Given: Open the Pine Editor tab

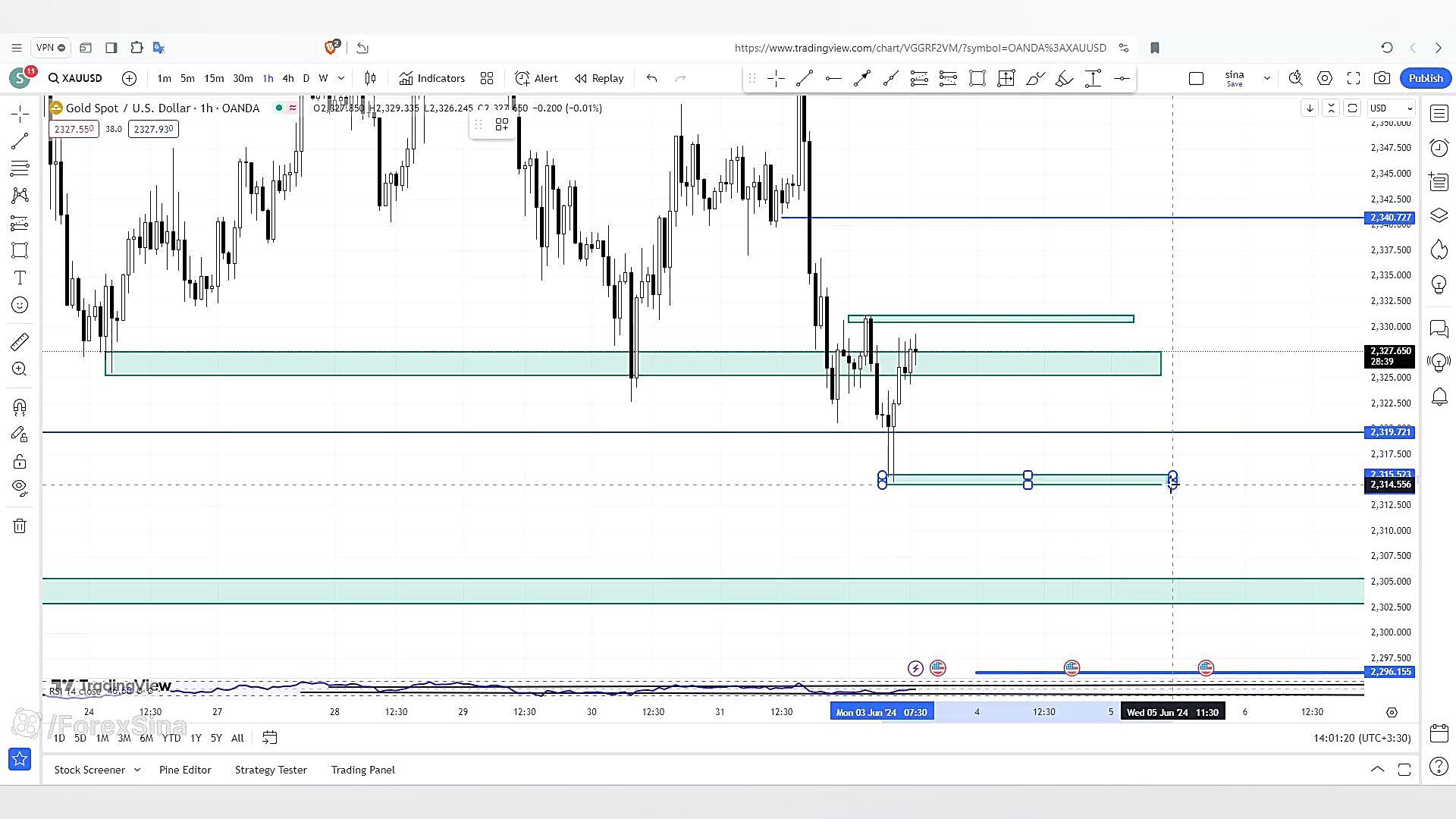Looking at the screenshot, I should 185,770.
